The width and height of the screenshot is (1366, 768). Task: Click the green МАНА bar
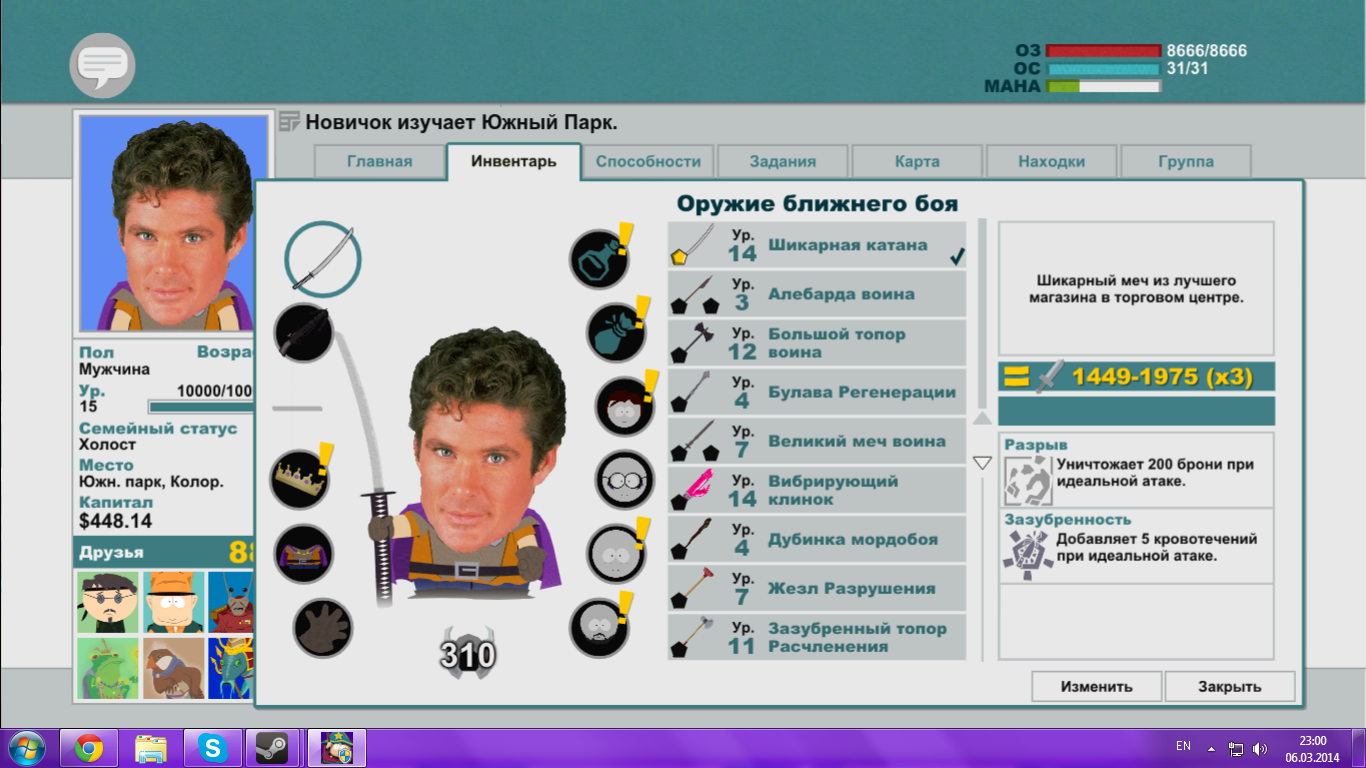pos(1103,87)
